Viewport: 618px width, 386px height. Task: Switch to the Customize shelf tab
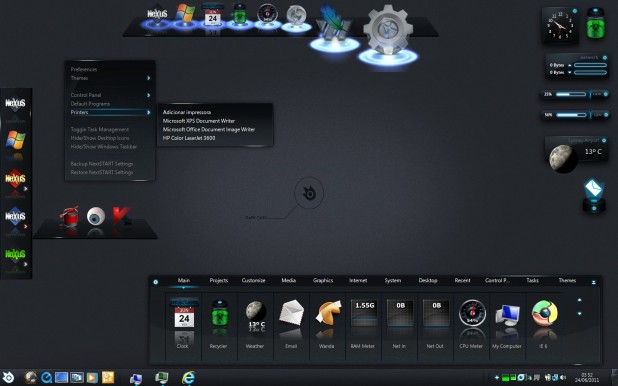click(x=253, y=280)
